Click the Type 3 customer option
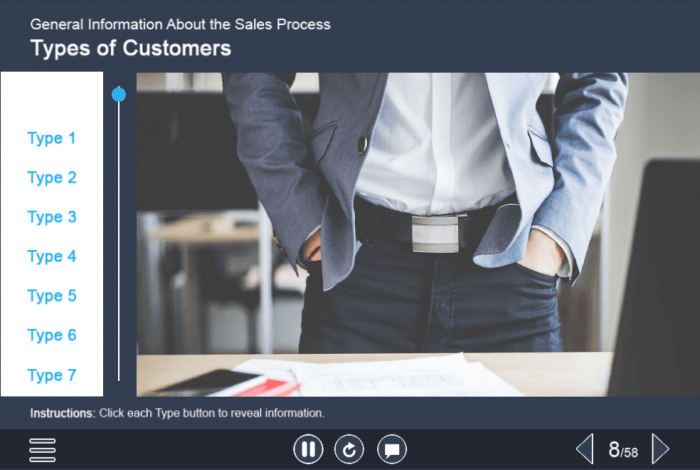The image size is (700, 470). (52, 217)
